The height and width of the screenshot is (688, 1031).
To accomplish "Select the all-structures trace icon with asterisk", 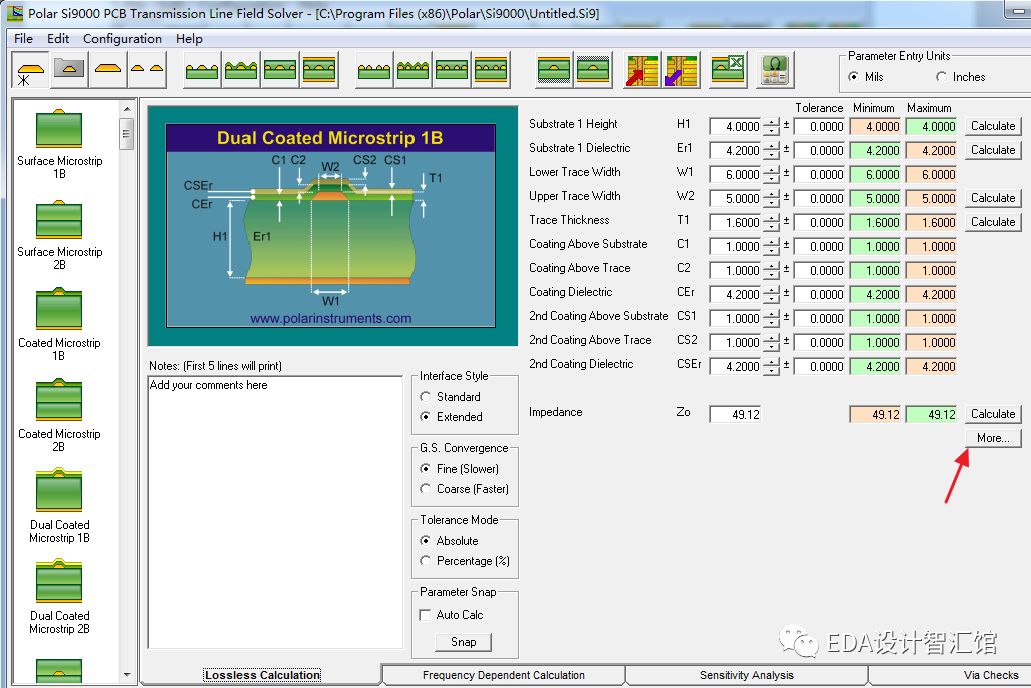I will pyautogui.click(x=30, y=70).
